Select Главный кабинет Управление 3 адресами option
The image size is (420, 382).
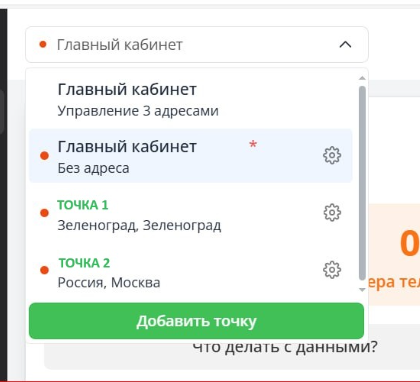point(191,100)
